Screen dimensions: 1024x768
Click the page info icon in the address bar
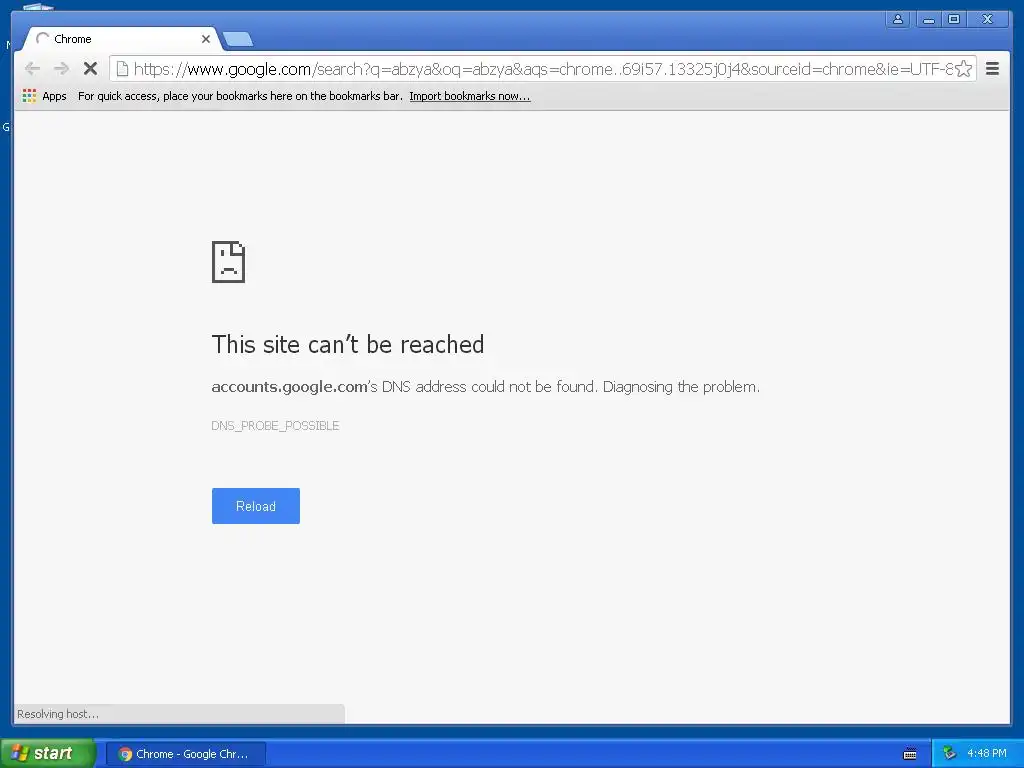[x=122, y=69]
